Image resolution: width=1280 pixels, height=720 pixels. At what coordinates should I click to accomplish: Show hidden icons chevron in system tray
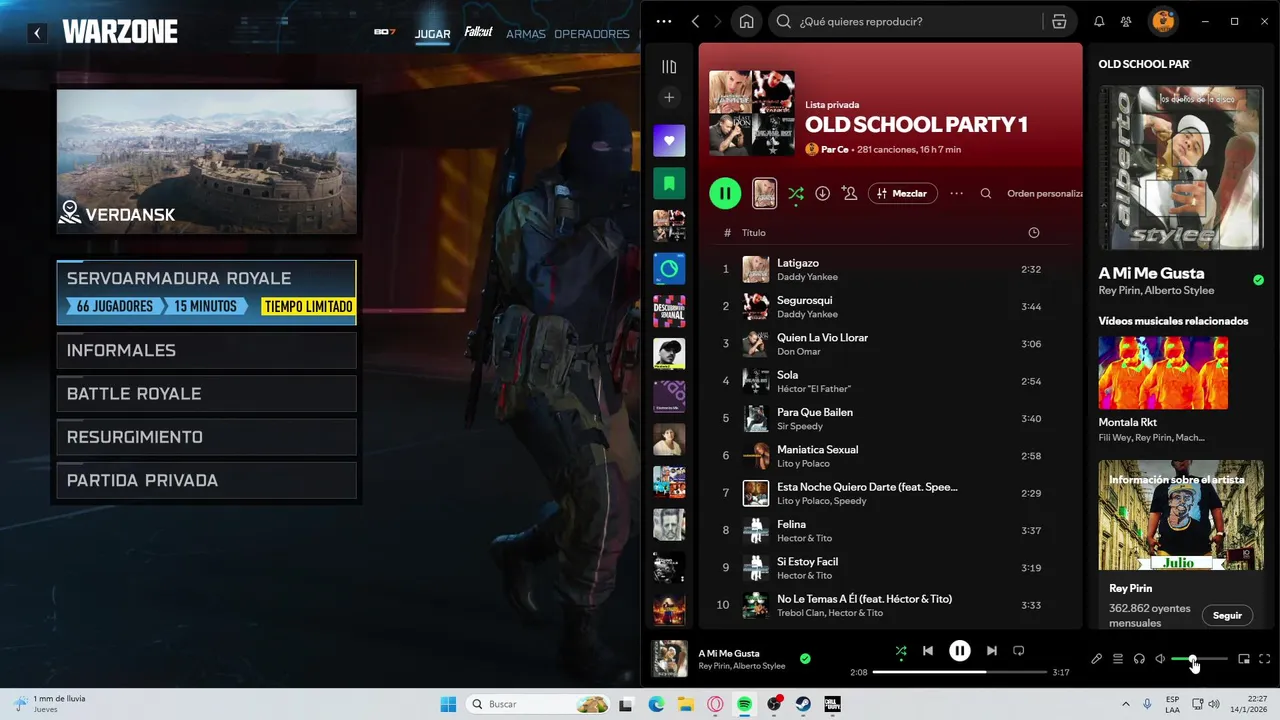1125,704
